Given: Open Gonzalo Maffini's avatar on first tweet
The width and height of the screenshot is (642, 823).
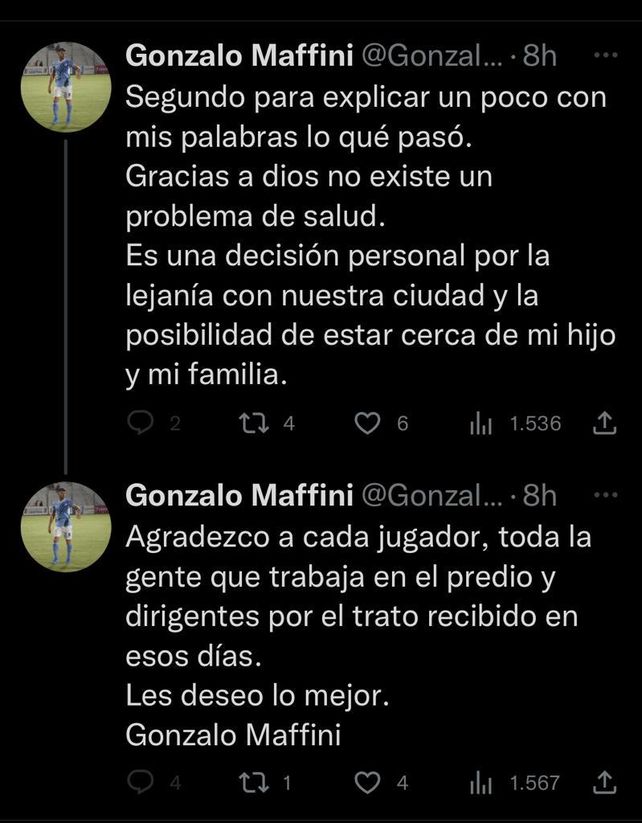Looking at the screenshot, I should click(x=66, y=87).
